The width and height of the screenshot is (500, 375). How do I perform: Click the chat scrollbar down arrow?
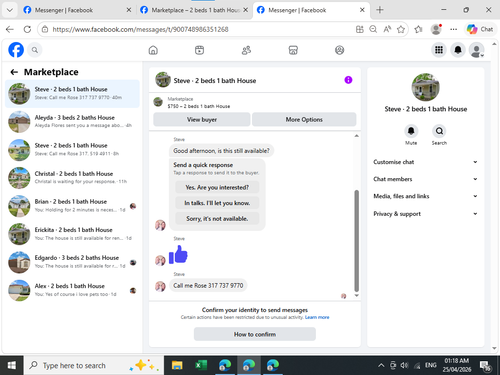pos(356,295)
